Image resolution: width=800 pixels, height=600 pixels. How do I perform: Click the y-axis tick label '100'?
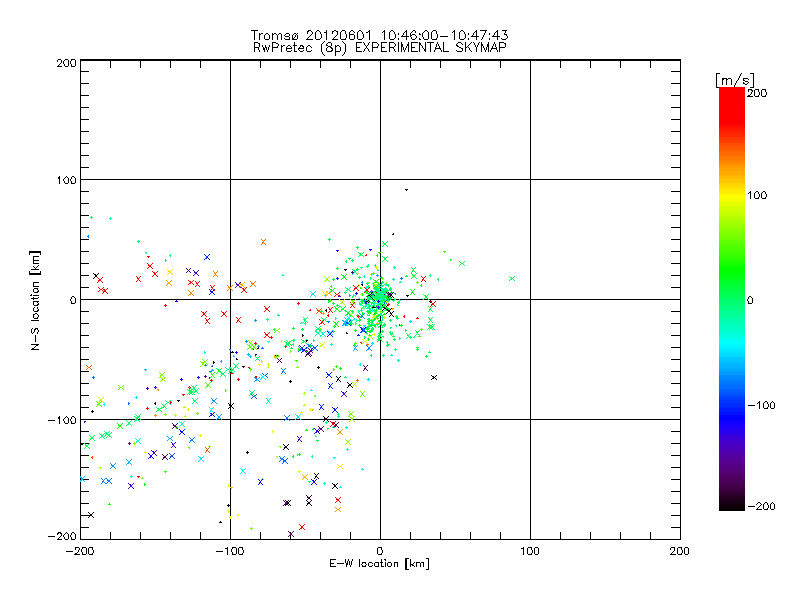pos(66,180)
